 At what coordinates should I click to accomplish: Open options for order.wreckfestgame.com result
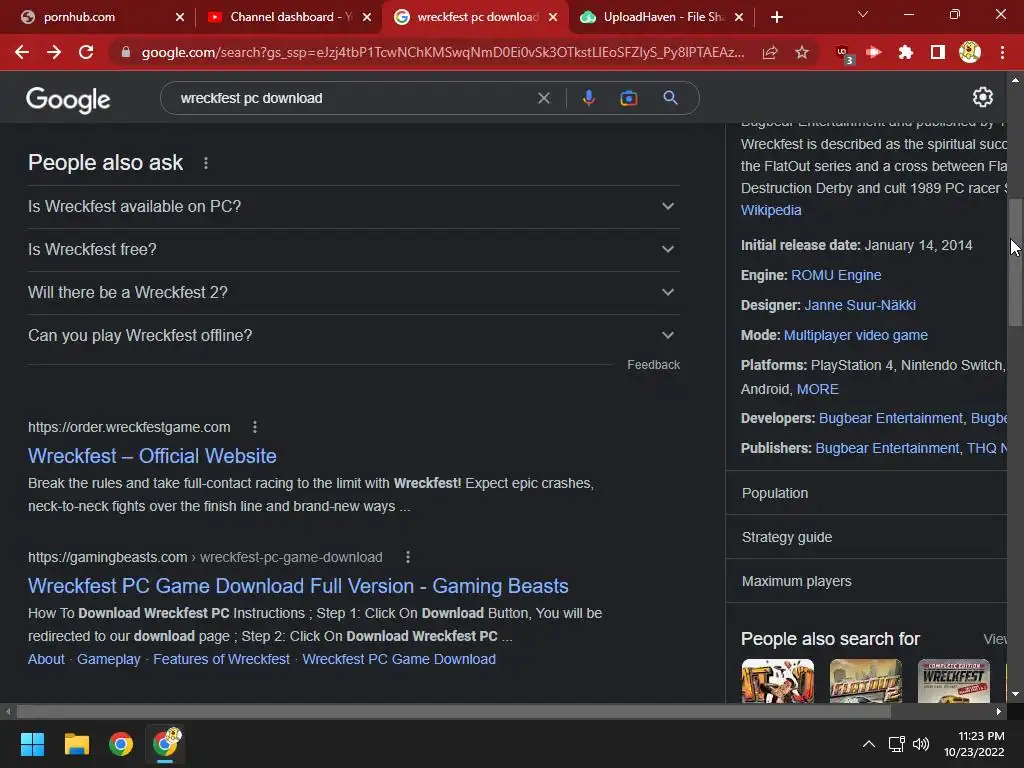tap(255, 427)
